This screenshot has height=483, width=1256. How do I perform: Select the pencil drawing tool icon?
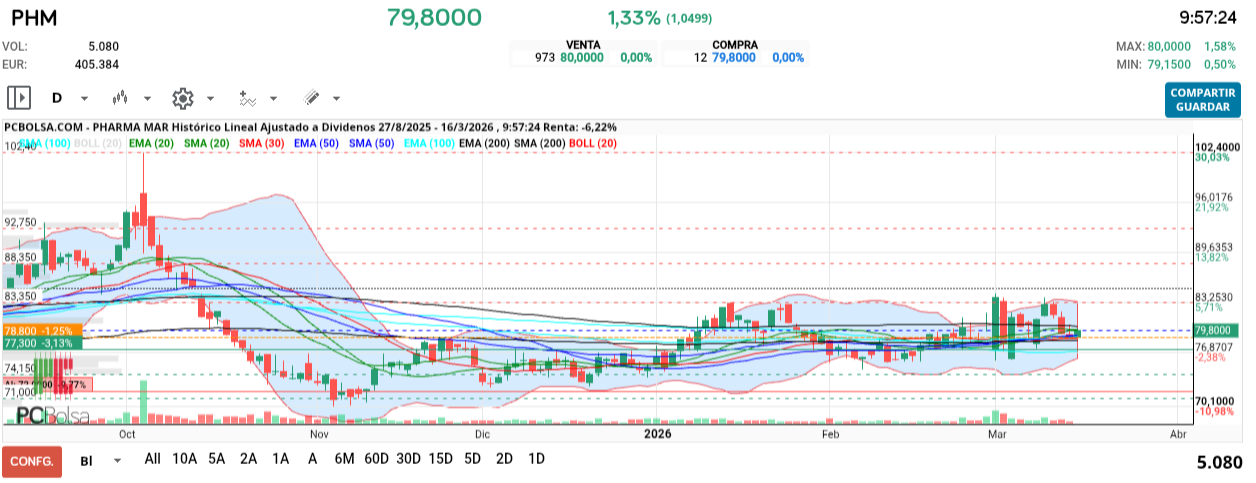coord(311,98)
